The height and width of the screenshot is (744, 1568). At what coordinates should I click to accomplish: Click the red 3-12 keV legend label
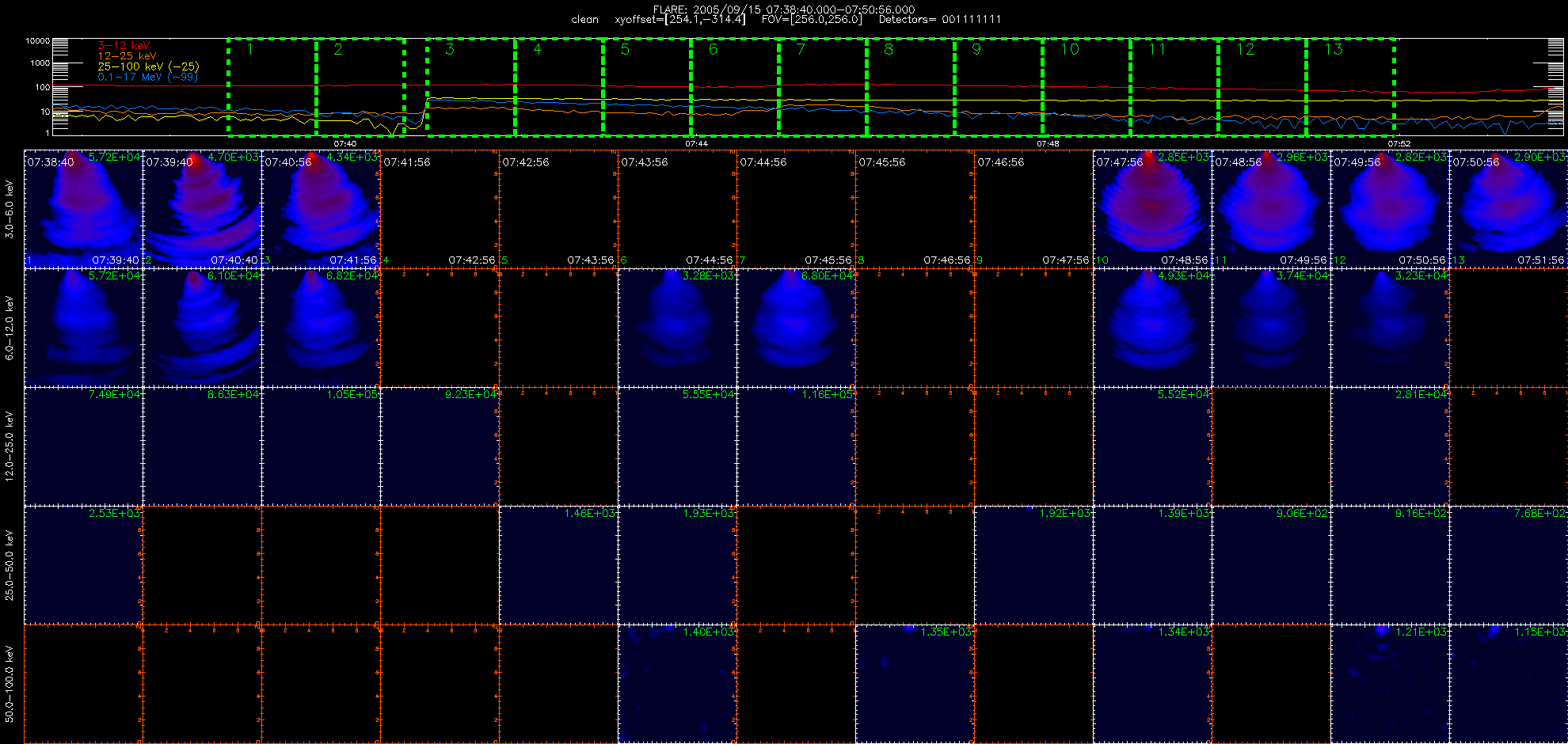click(124, 46)
